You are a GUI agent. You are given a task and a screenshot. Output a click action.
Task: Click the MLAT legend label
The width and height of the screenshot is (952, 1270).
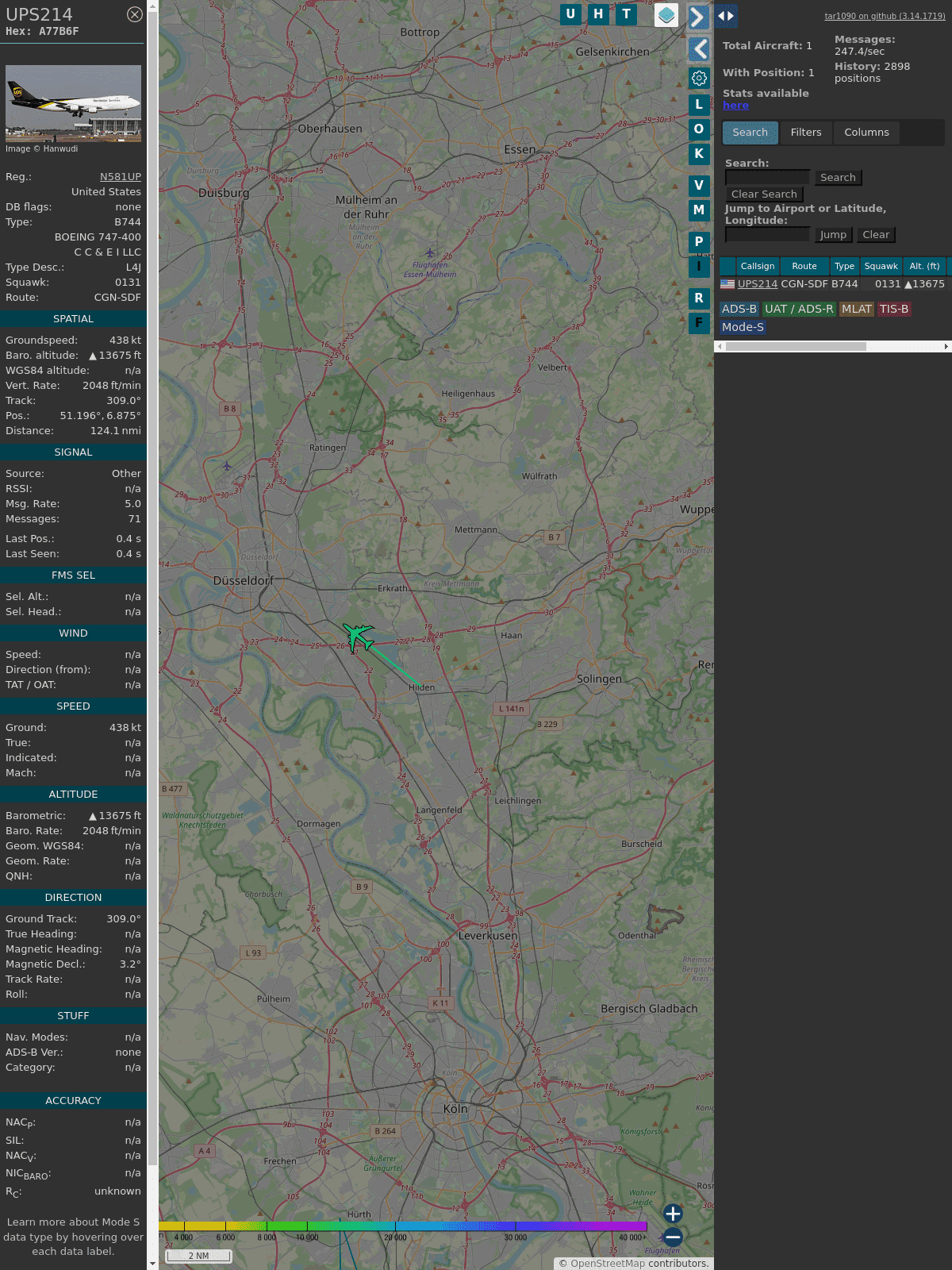tap(856, 310)
